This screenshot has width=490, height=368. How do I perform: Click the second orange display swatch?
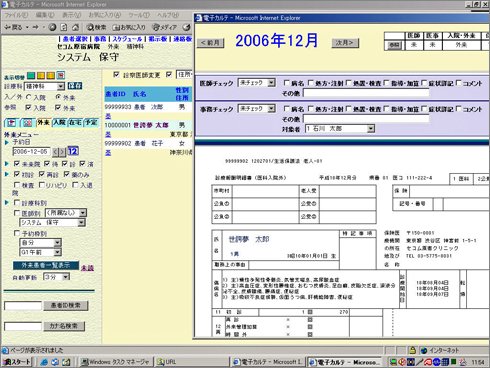tap(50, 75)
